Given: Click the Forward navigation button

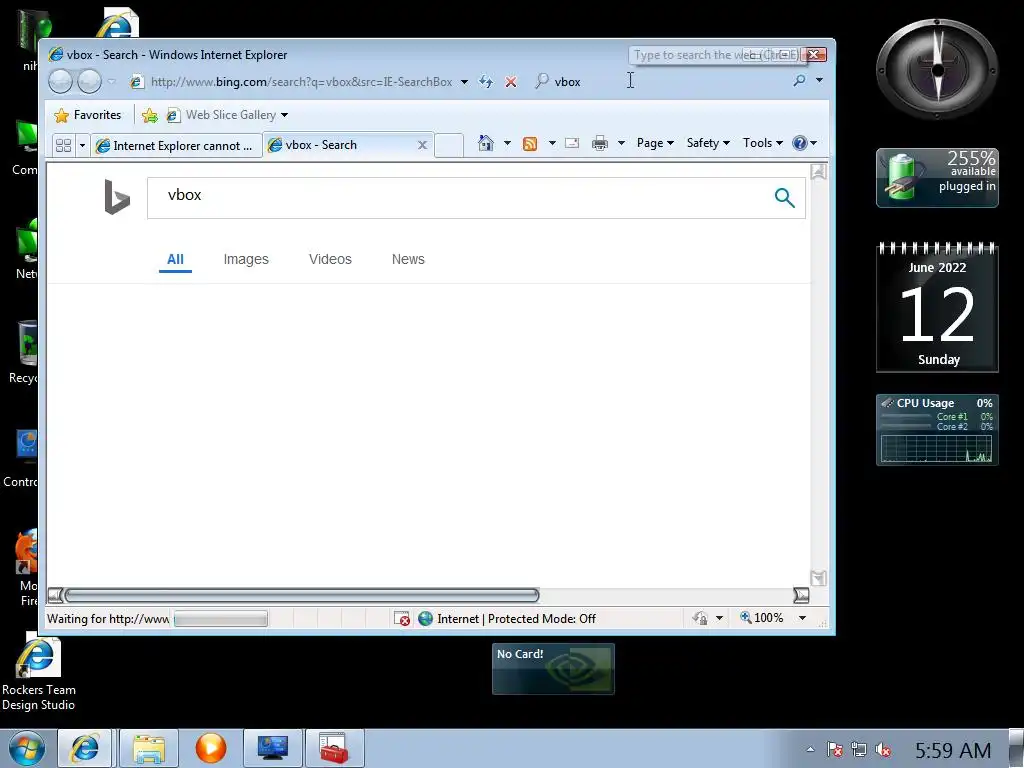Looking at the screenshot, I should (89, 82).
